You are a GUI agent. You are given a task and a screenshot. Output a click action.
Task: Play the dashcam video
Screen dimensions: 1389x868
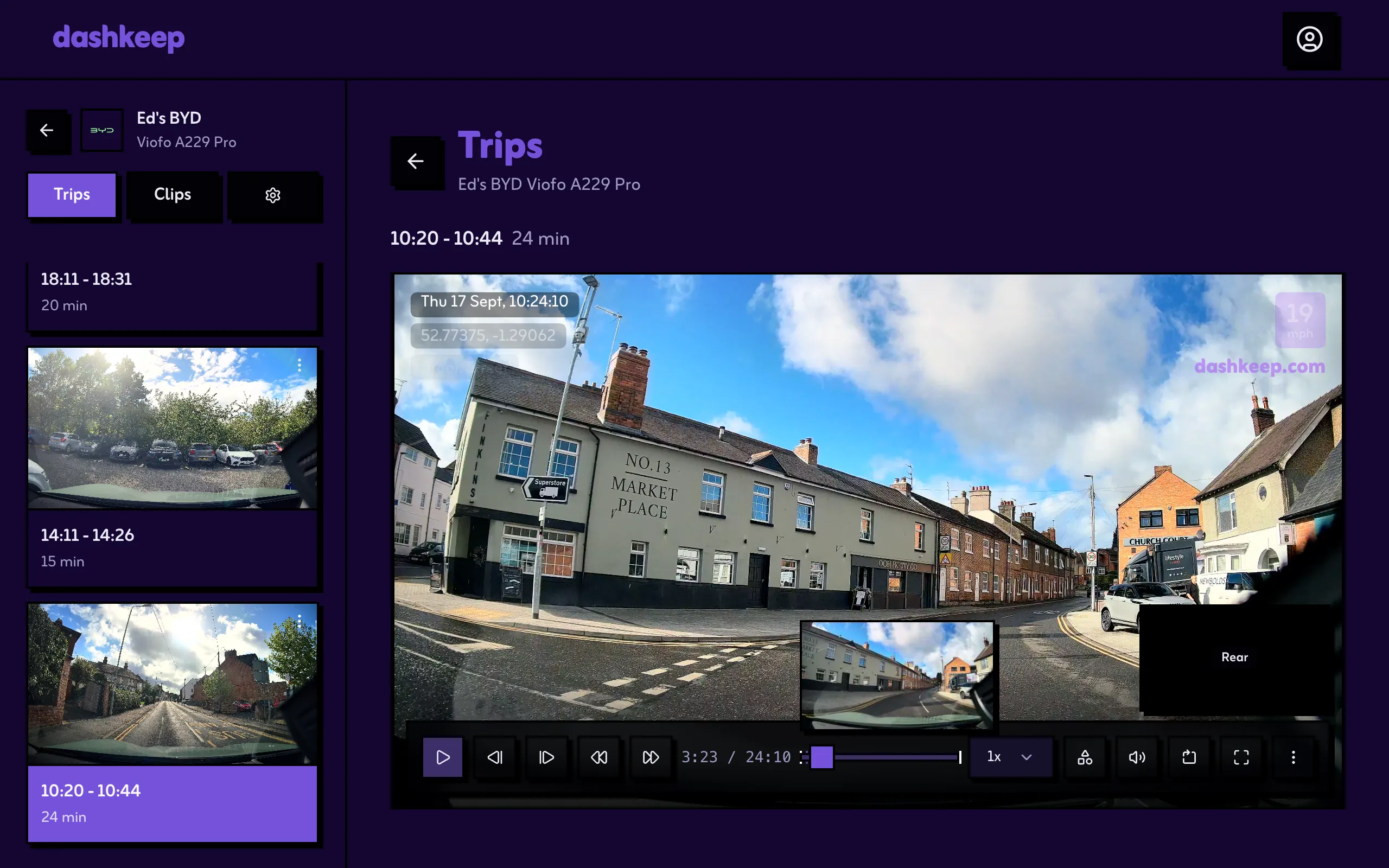click(443, 757)
